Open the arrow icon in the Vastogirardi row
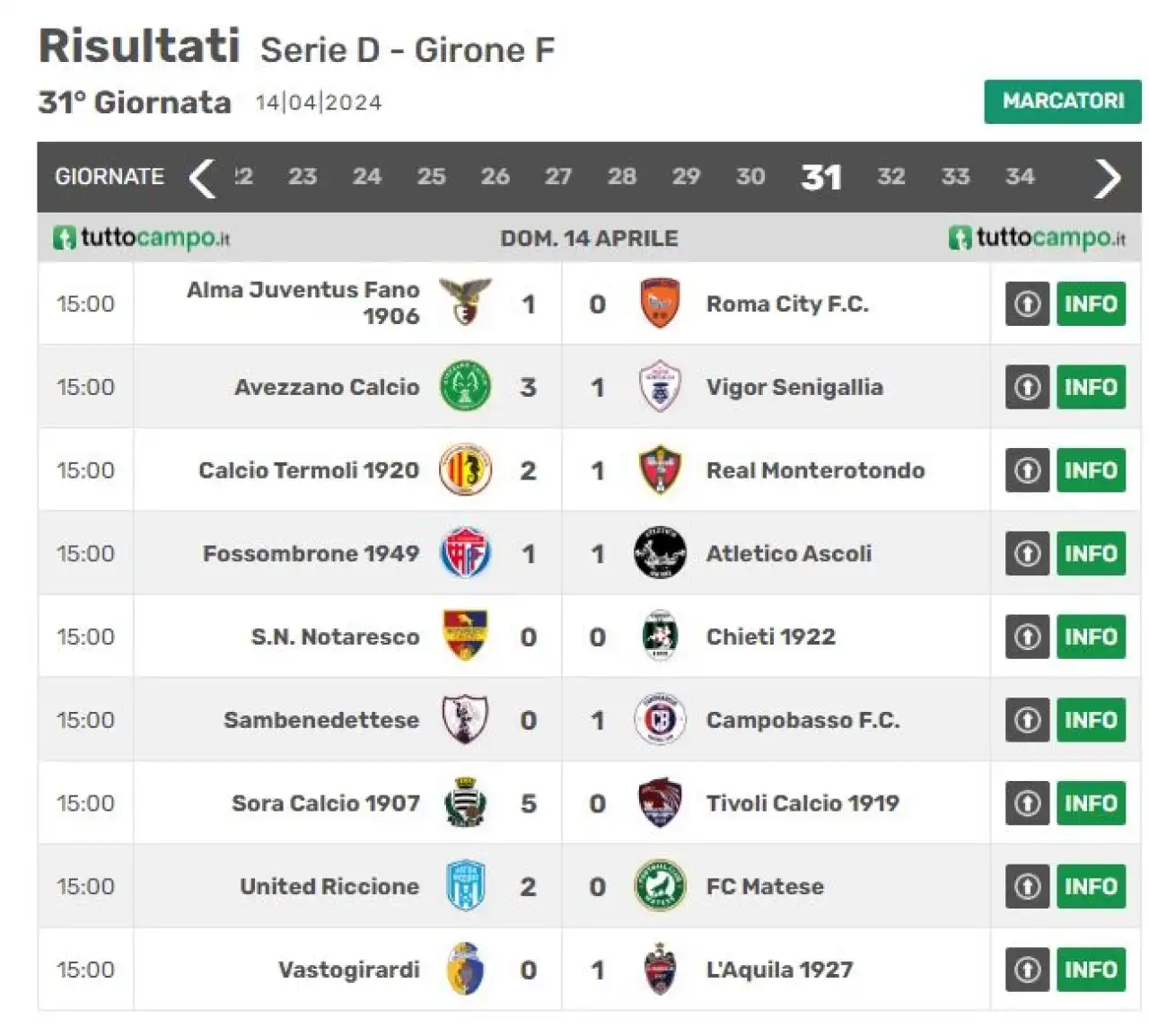1149x1036 pixels. 1028,970
